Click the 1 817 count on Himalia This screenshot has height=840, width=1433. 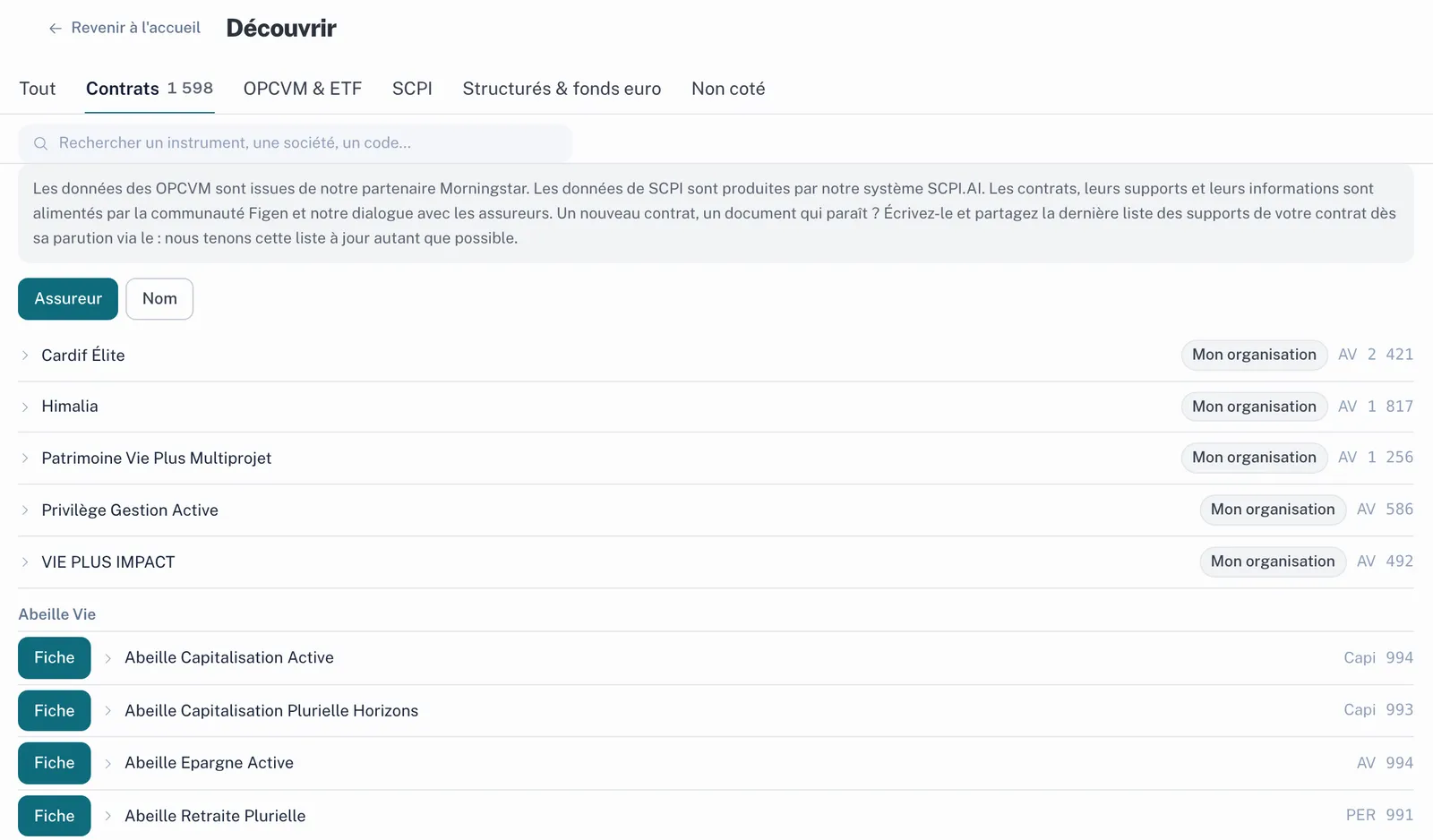coord(1390,407)
